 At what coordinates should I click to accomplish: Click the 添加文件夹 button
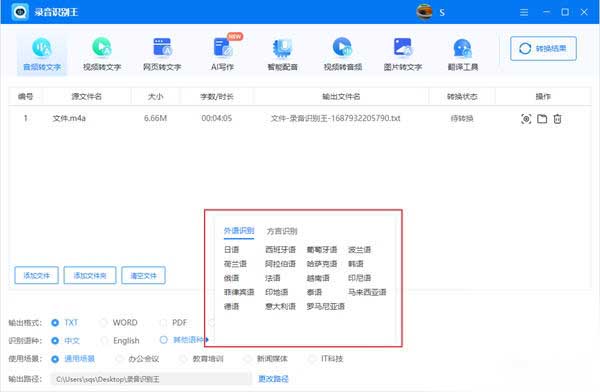tap(90, 275)
